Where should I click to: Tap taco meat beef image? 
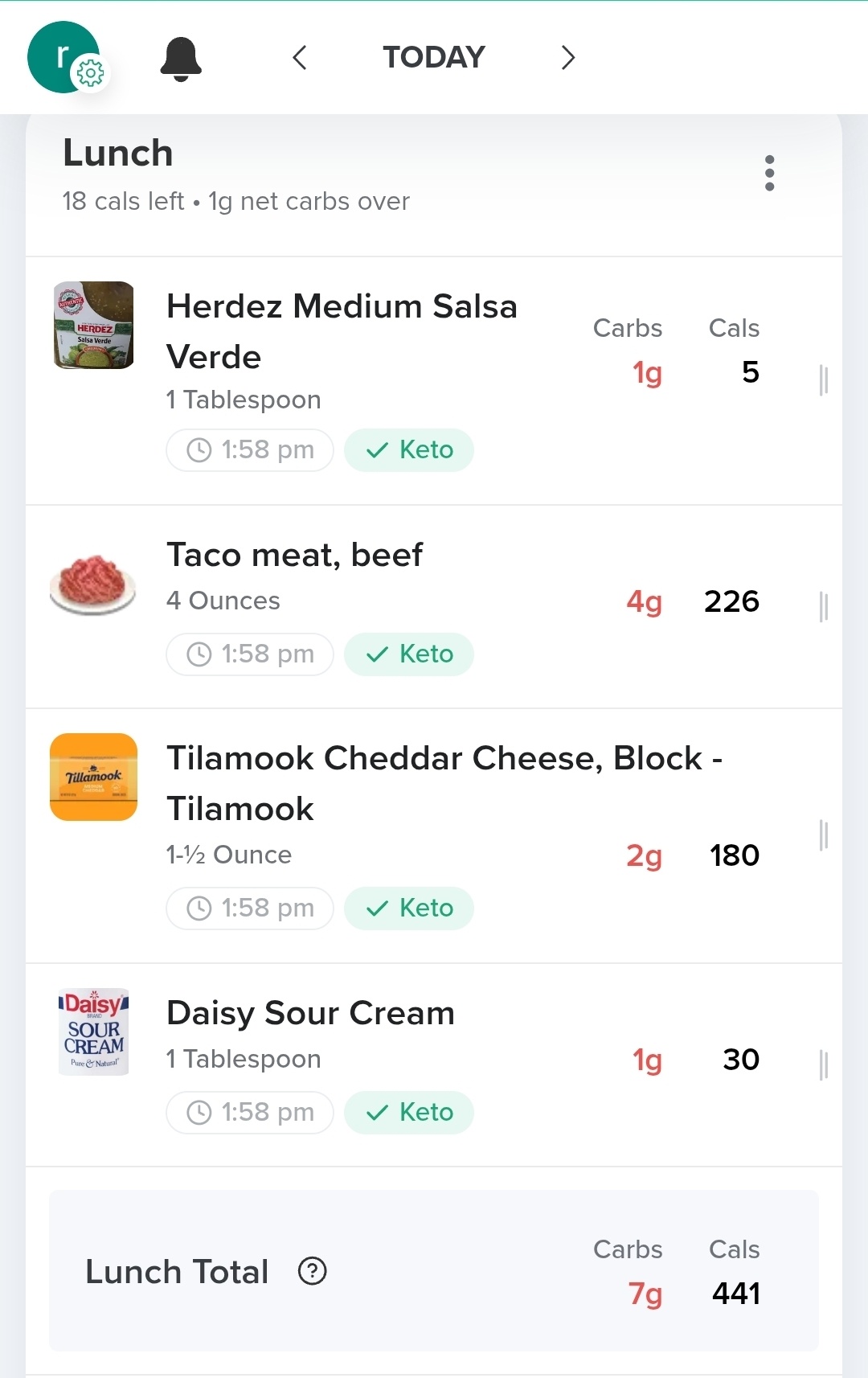pos(93,584)
